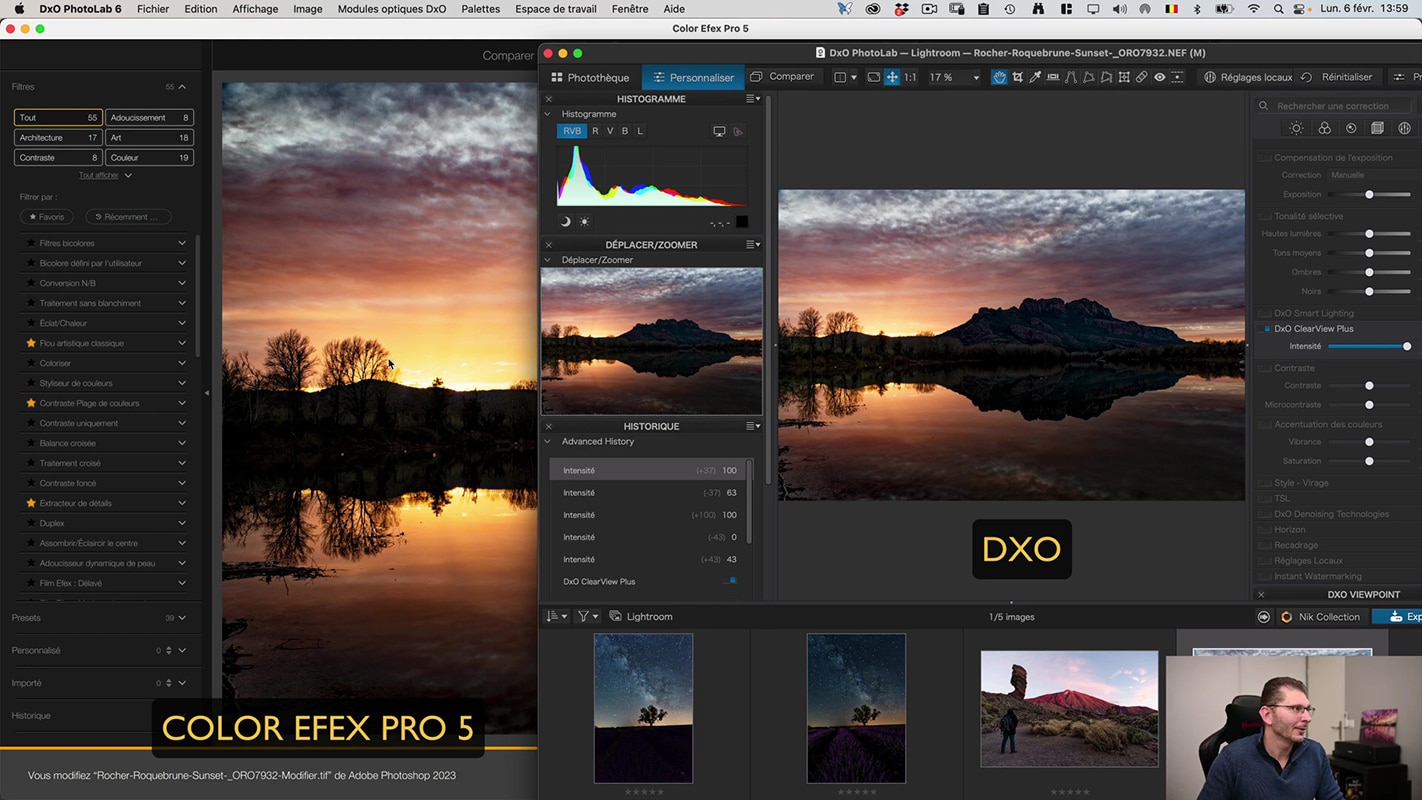Viewport: 1422px width, 800px height.
Task: Open the filmstrip filter funnel icon
Action: [x=586, y=617]
